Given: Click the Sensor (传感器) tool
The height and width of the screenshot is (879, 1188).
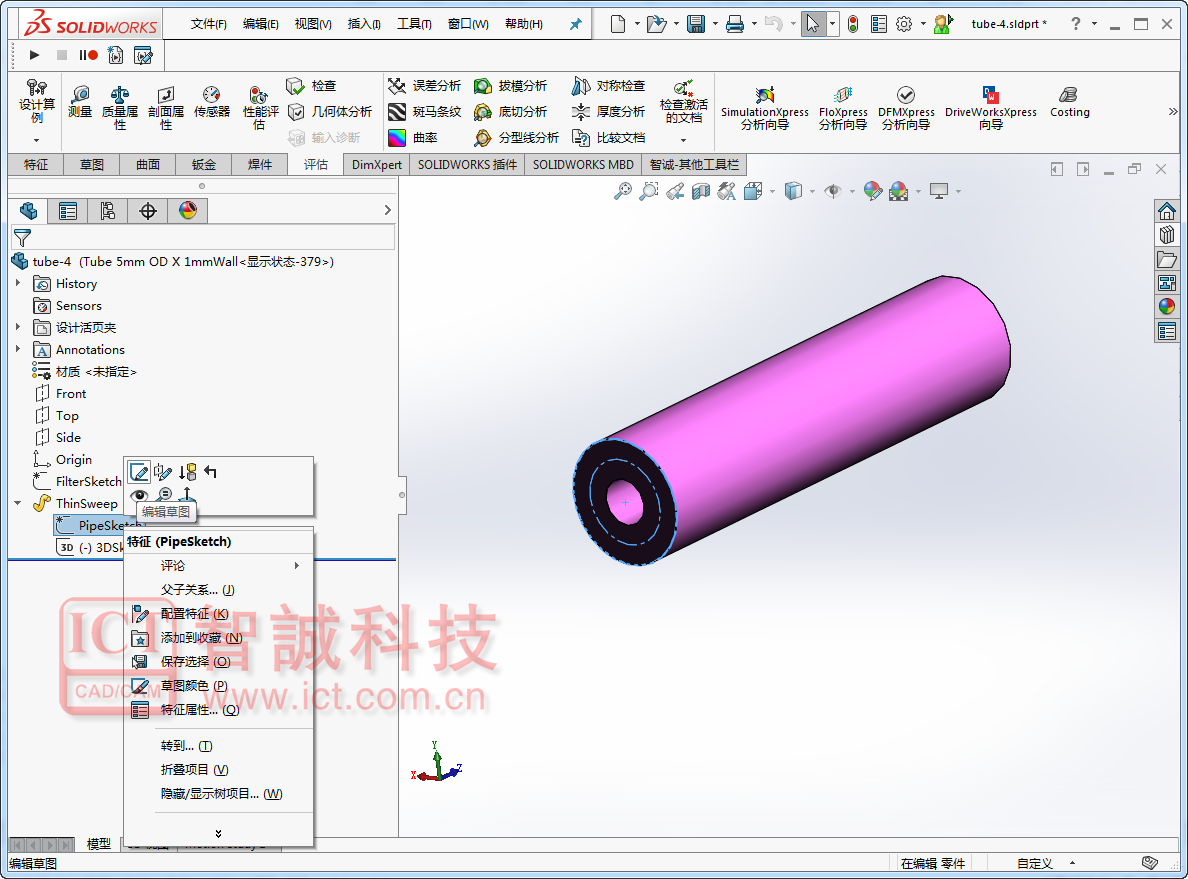Looking at the screenshot, I should coord(211,102).
